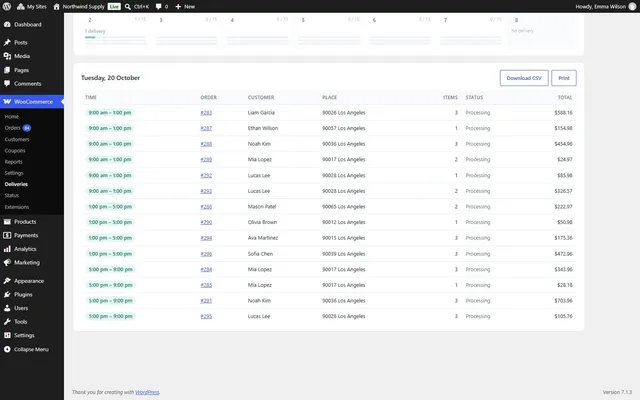This screenshot has width=640, height=400.
Task: Open the WooCommerce Status submenu
Action: coord(12,196)
